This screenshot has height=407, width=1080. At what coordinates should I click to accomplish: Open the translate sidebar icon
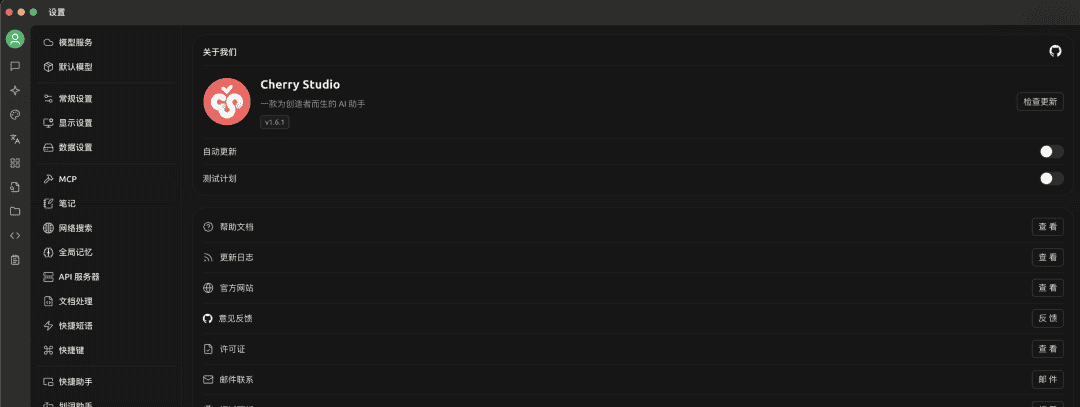[15, 139]
